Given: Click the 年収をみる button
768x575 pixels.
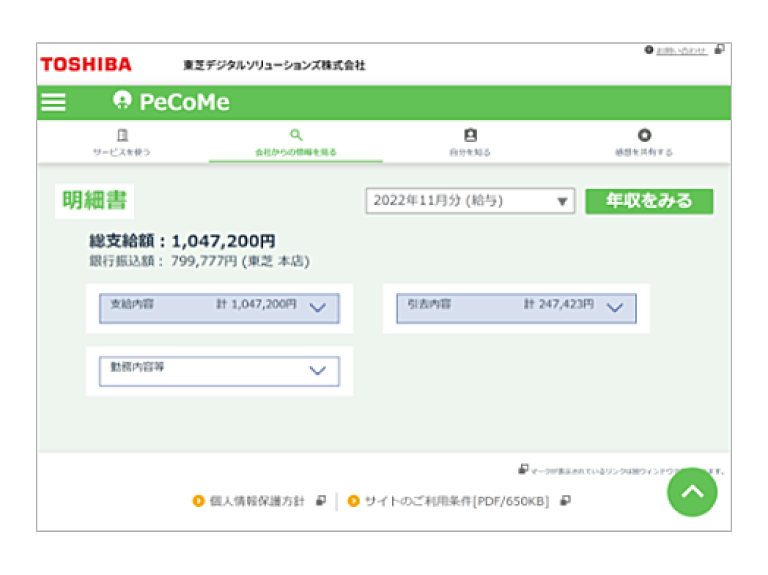Looking at the screenshot, I should (x=649, y=201).
